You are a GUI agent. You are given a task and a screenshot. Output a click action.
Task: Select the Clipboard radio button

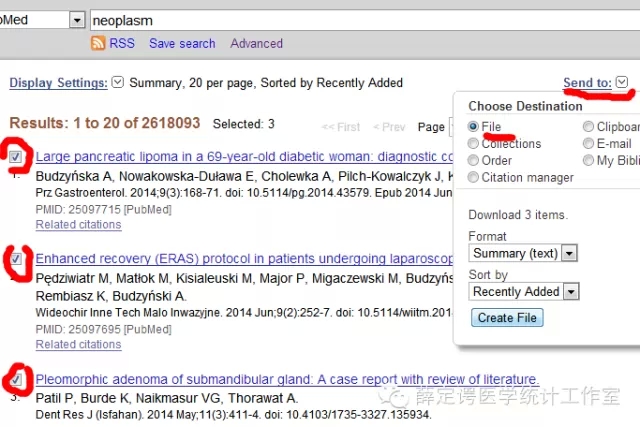tap(588, 127)
